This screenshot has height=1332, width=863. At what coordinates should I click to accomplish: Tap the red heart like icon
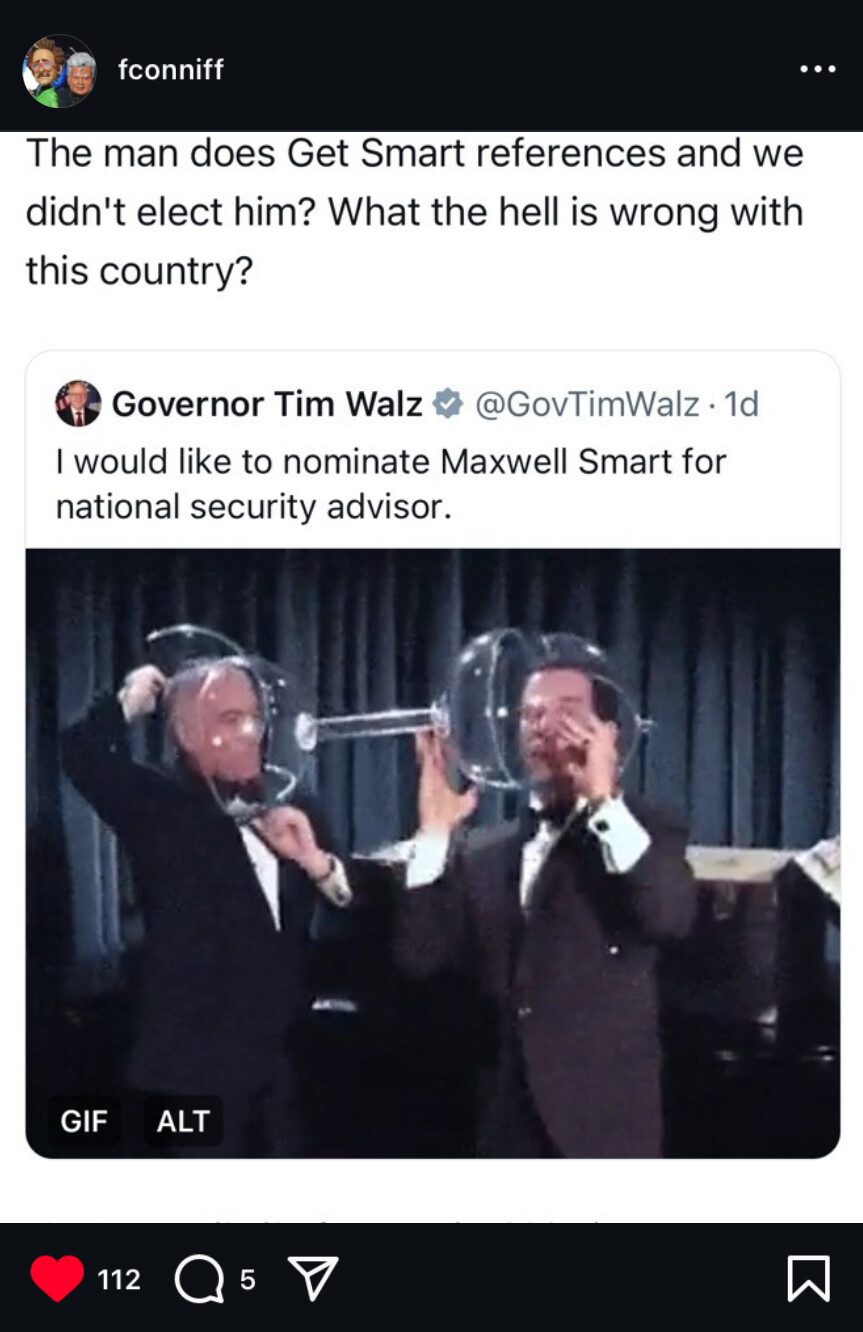pyautogui.click(x=57, y=1278)
